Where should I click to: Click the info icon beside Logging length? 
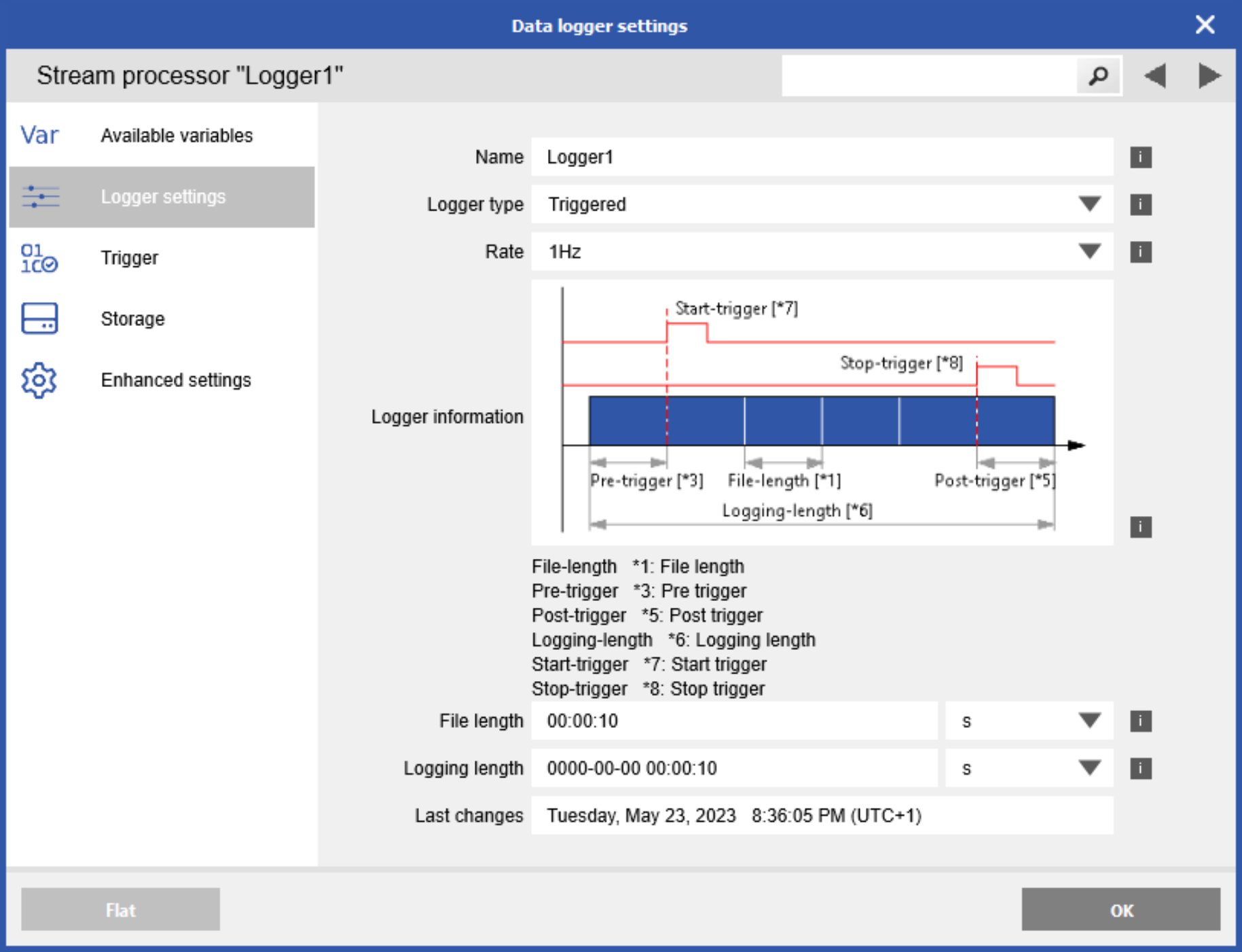tap(1141, 768)
